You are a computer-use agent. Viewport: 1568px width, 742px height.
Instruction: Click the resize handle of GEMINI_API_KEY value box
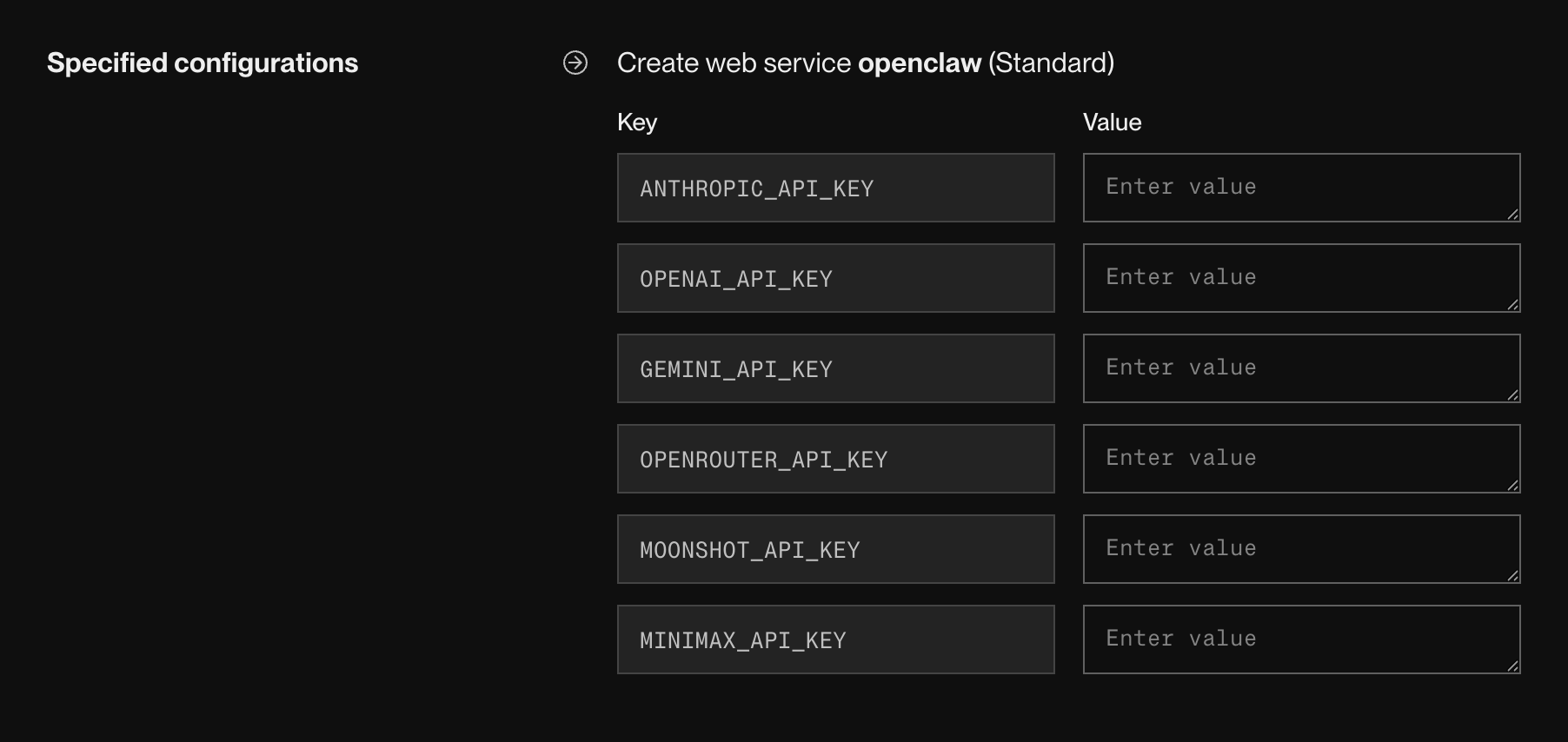click(x=1513, y=395)
